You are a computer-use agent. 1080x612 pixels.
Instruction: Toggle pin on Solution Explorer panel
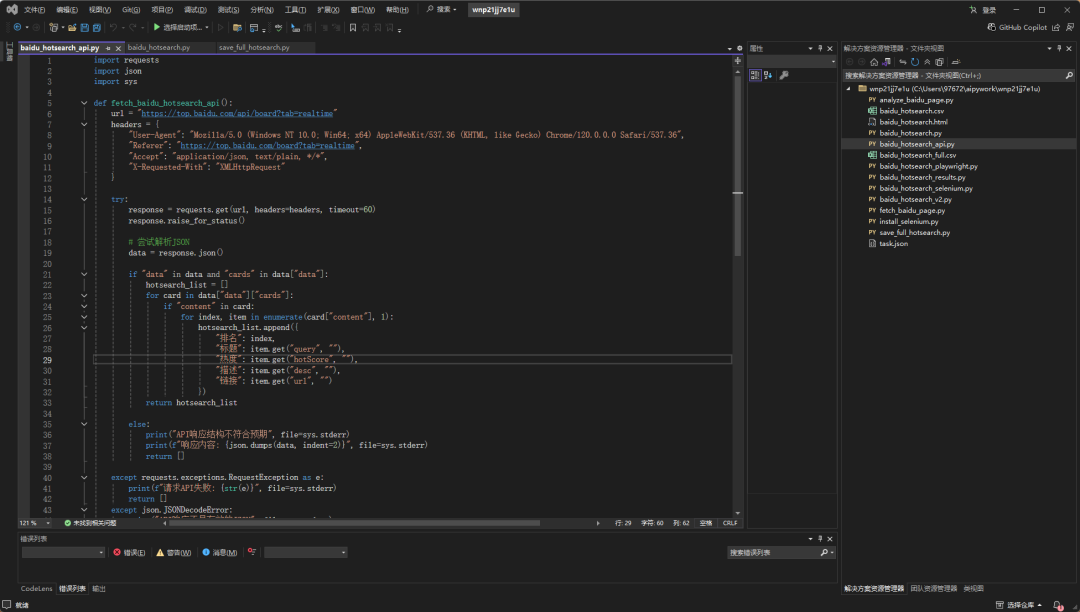[1059, 48]
